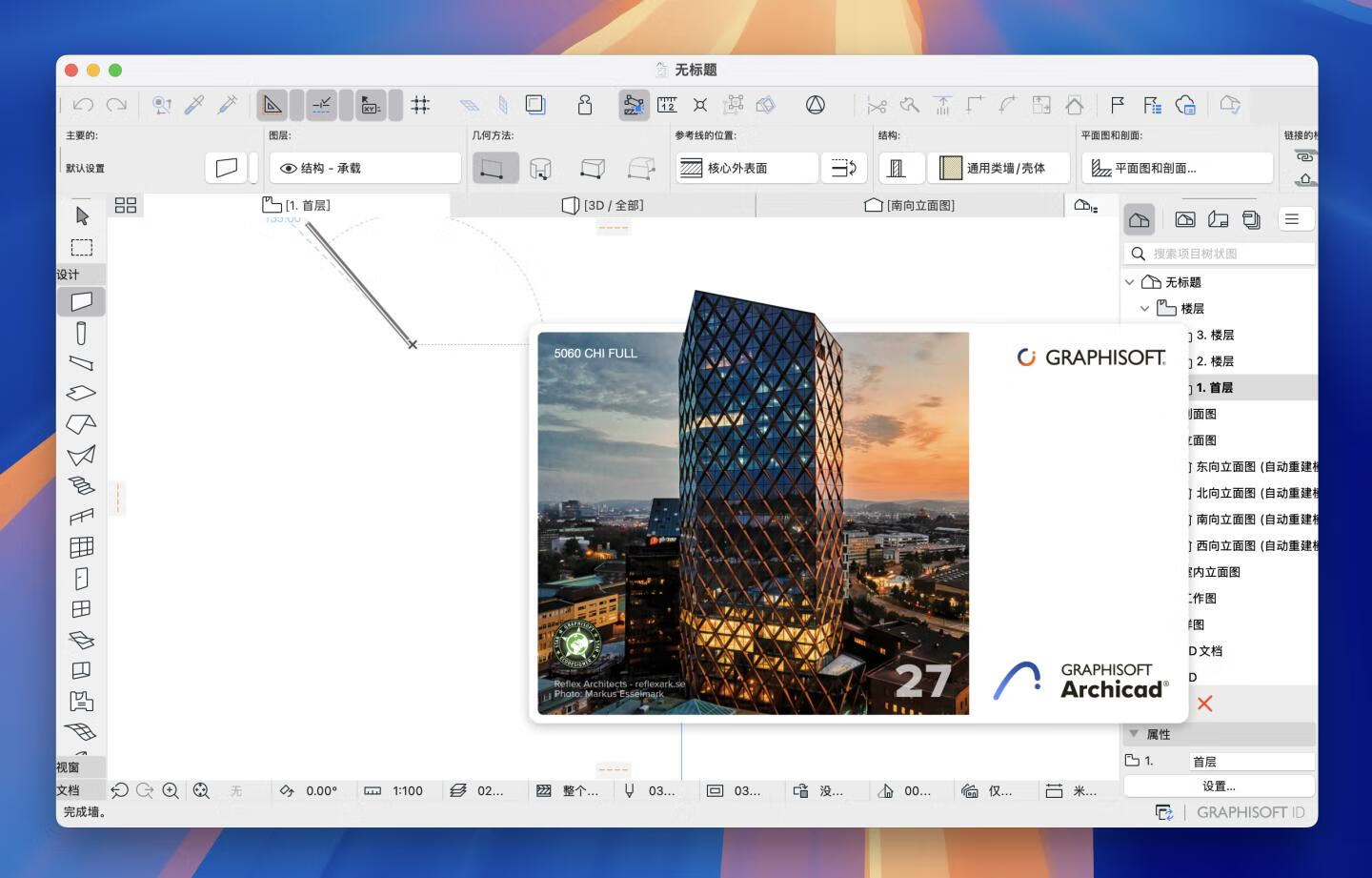Image resolution: width=1372 pixels, height=878 pixels.
Task: Select the Wall tool in toolbox
Action: (x=81, y=301)
